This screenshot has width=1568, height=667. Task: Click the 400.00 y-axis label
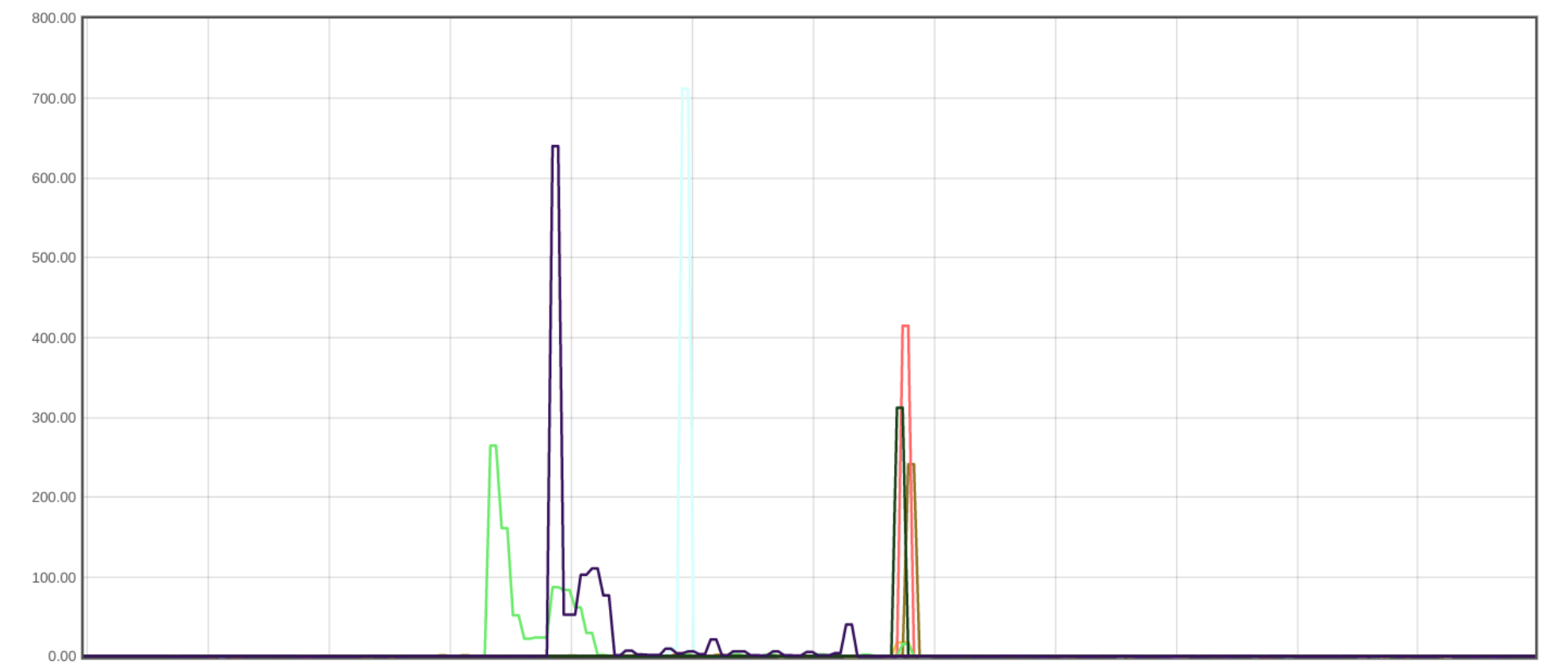(x=54, y=338)
